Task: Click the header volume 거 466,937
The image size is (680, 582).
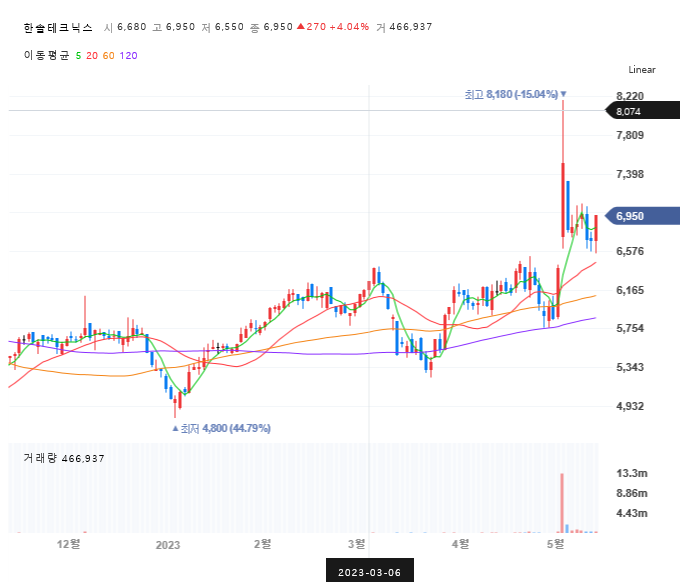Action: point(404,27)
